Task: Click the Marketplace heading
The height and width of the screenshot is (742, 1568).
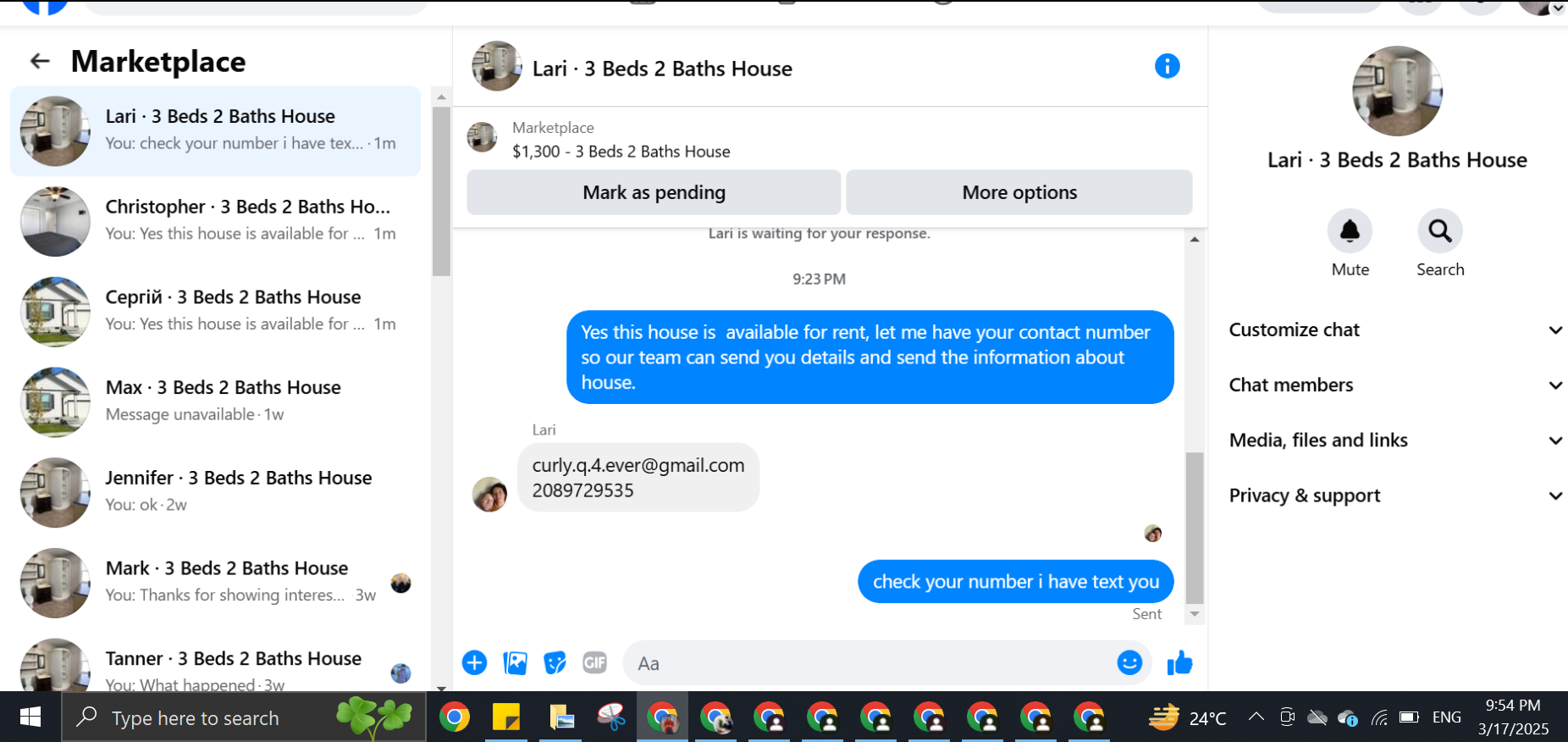Action: point(158,61)
